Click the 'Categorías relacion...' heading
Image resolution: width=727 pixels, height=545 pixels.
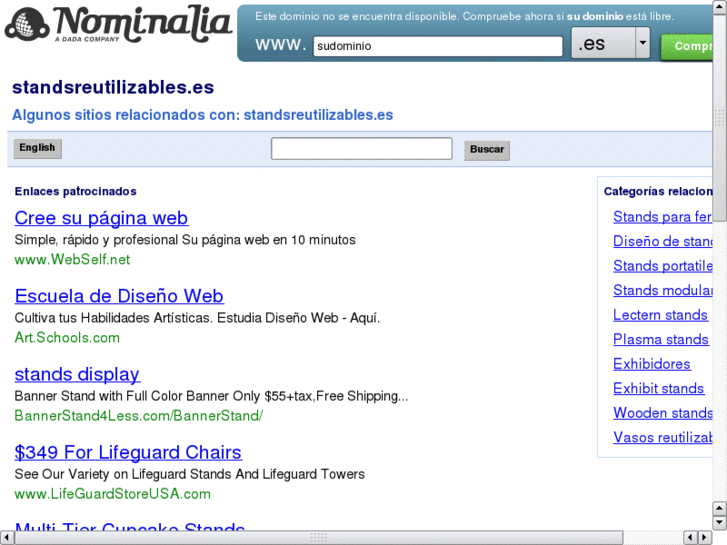[658, 192]
